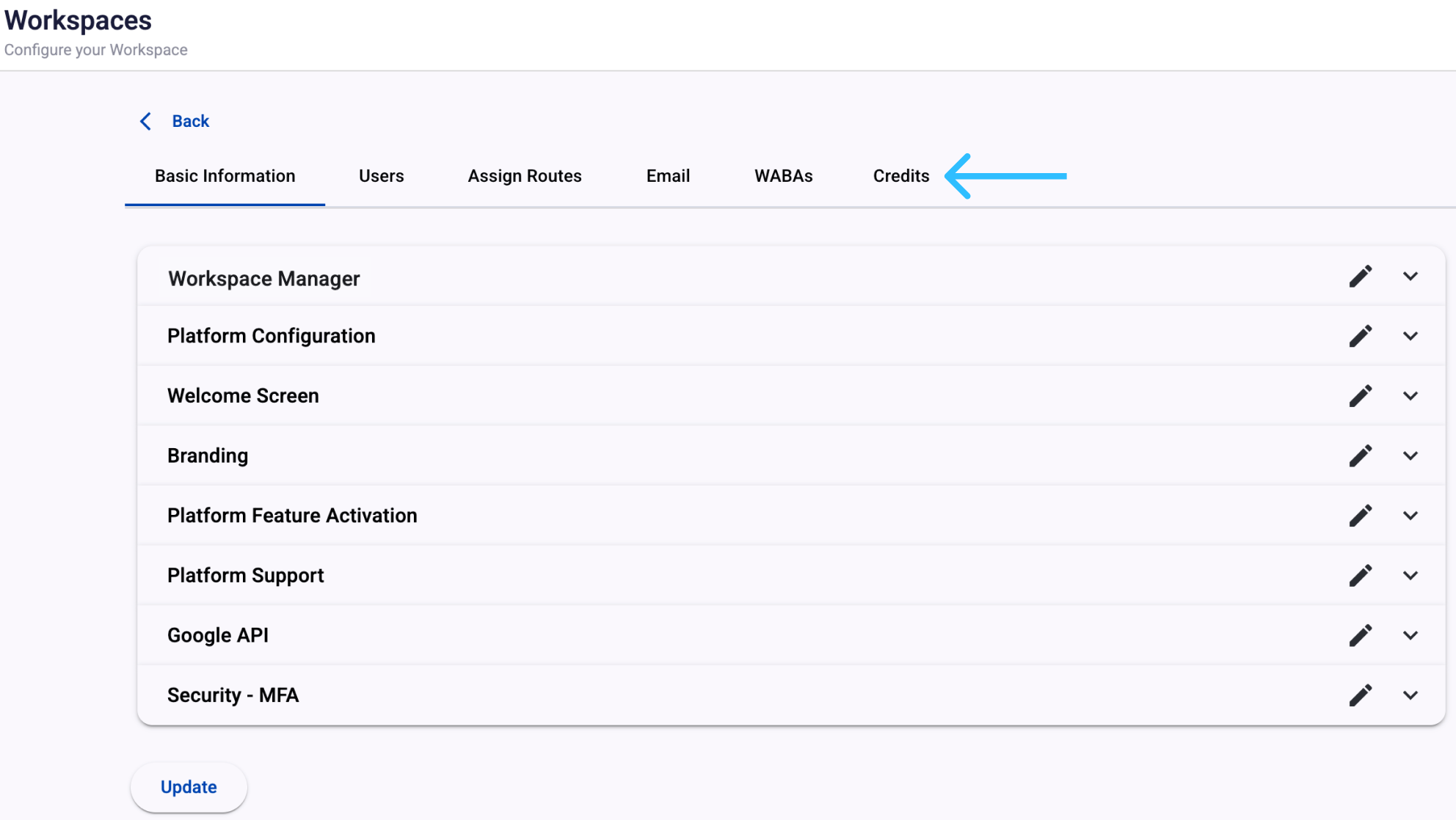Image resolution: width=1456 pixels, height=820 pixels.
Task: Click the Workspaces page heading
Action: coord(78,21)
